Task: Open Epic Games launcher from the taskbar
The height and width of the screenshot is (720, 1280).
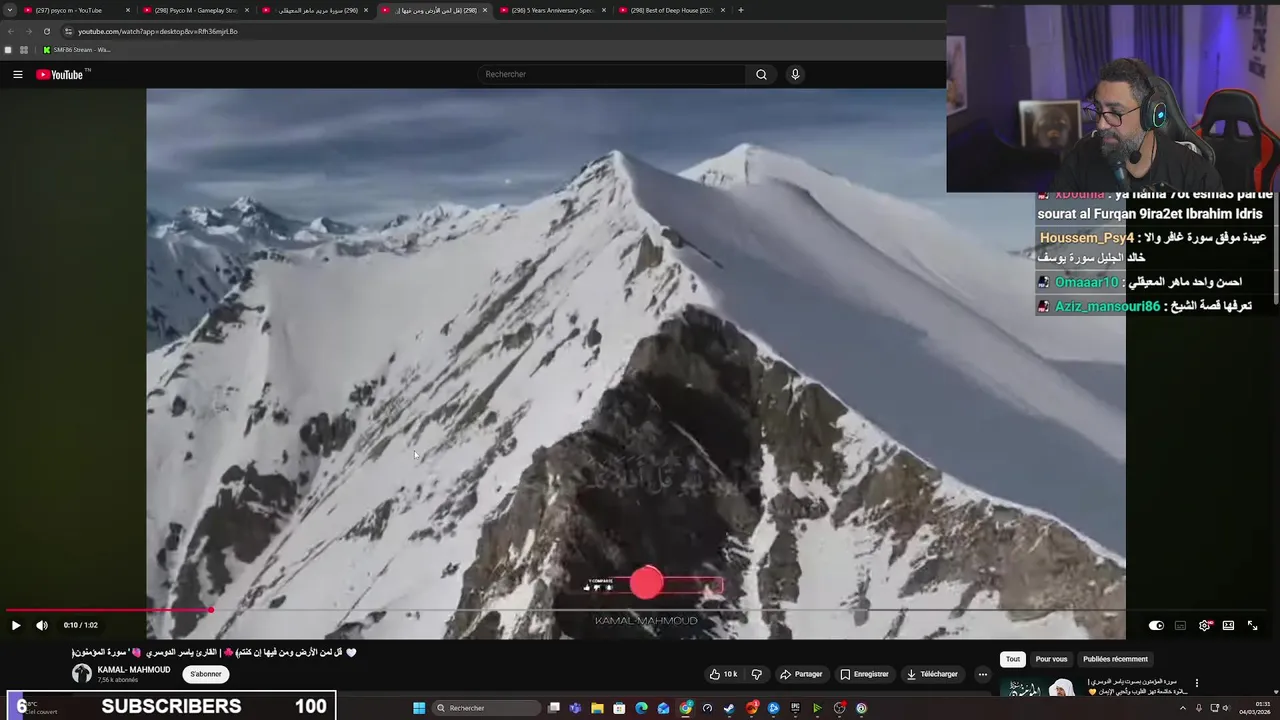Action: 795,708
